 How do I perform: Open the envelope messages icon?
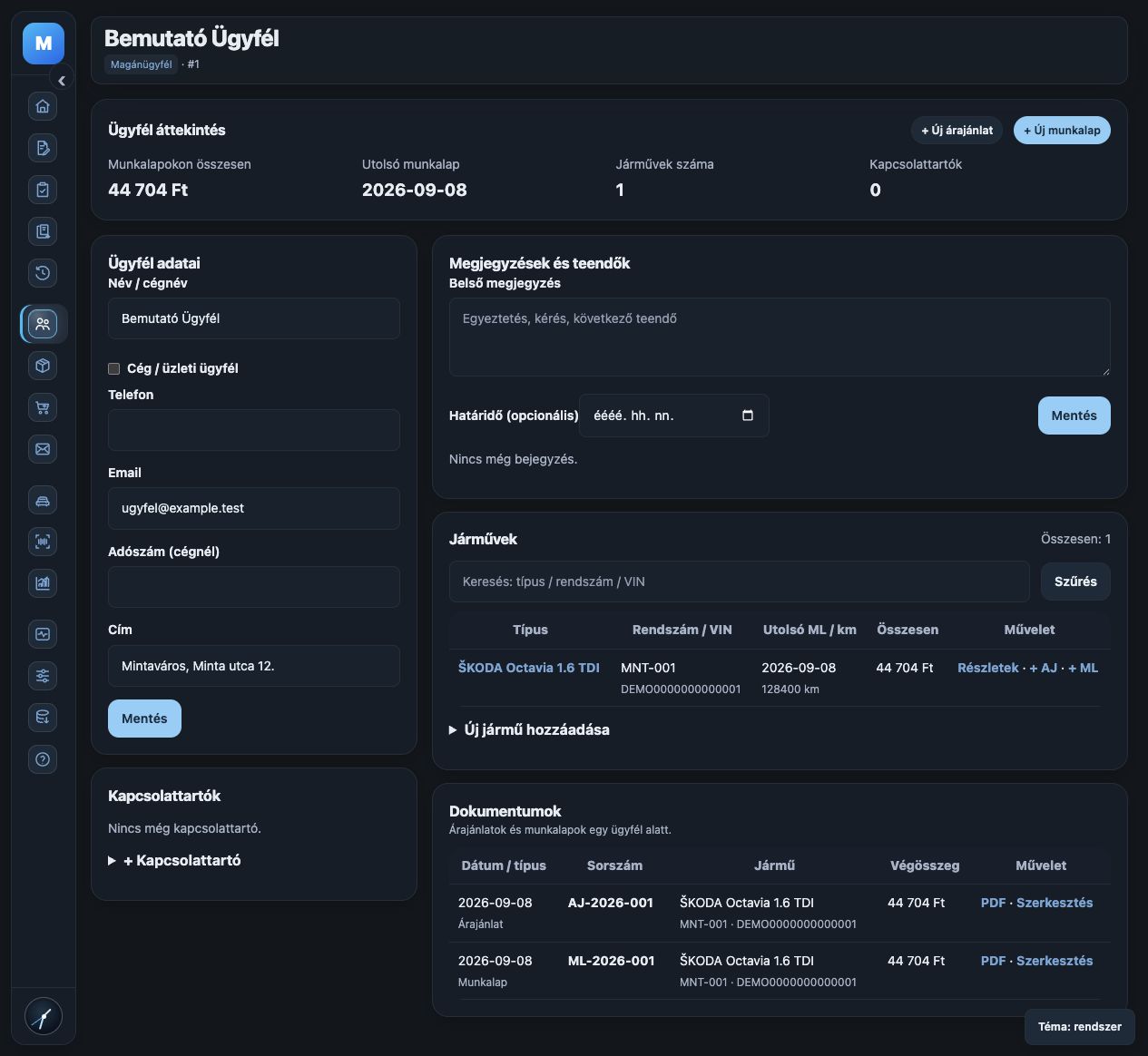tap(43, 449)
